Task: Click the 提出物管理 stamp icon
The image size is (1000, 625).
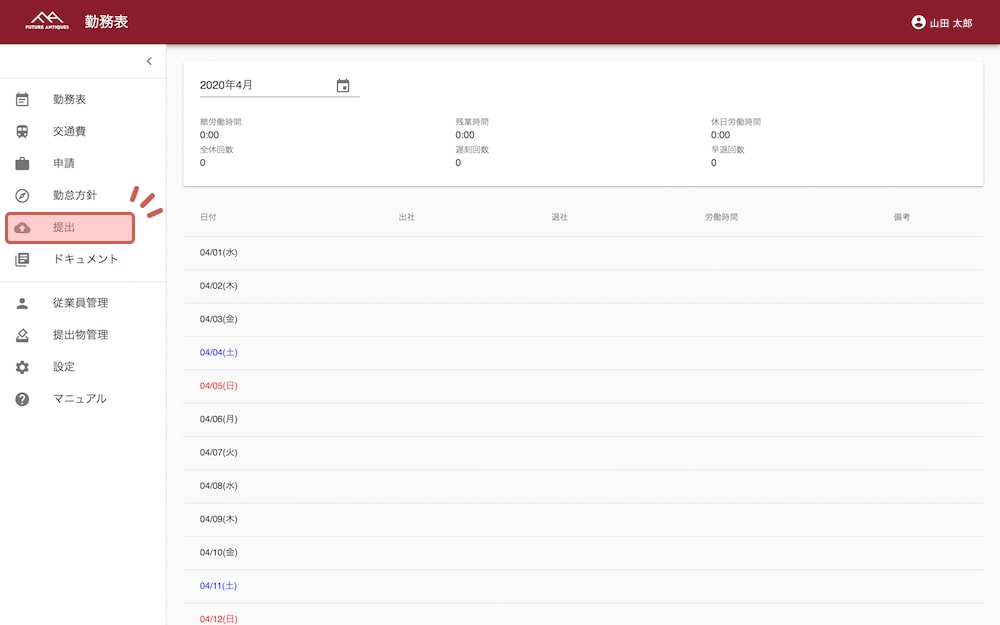Action: click(22, 335)
